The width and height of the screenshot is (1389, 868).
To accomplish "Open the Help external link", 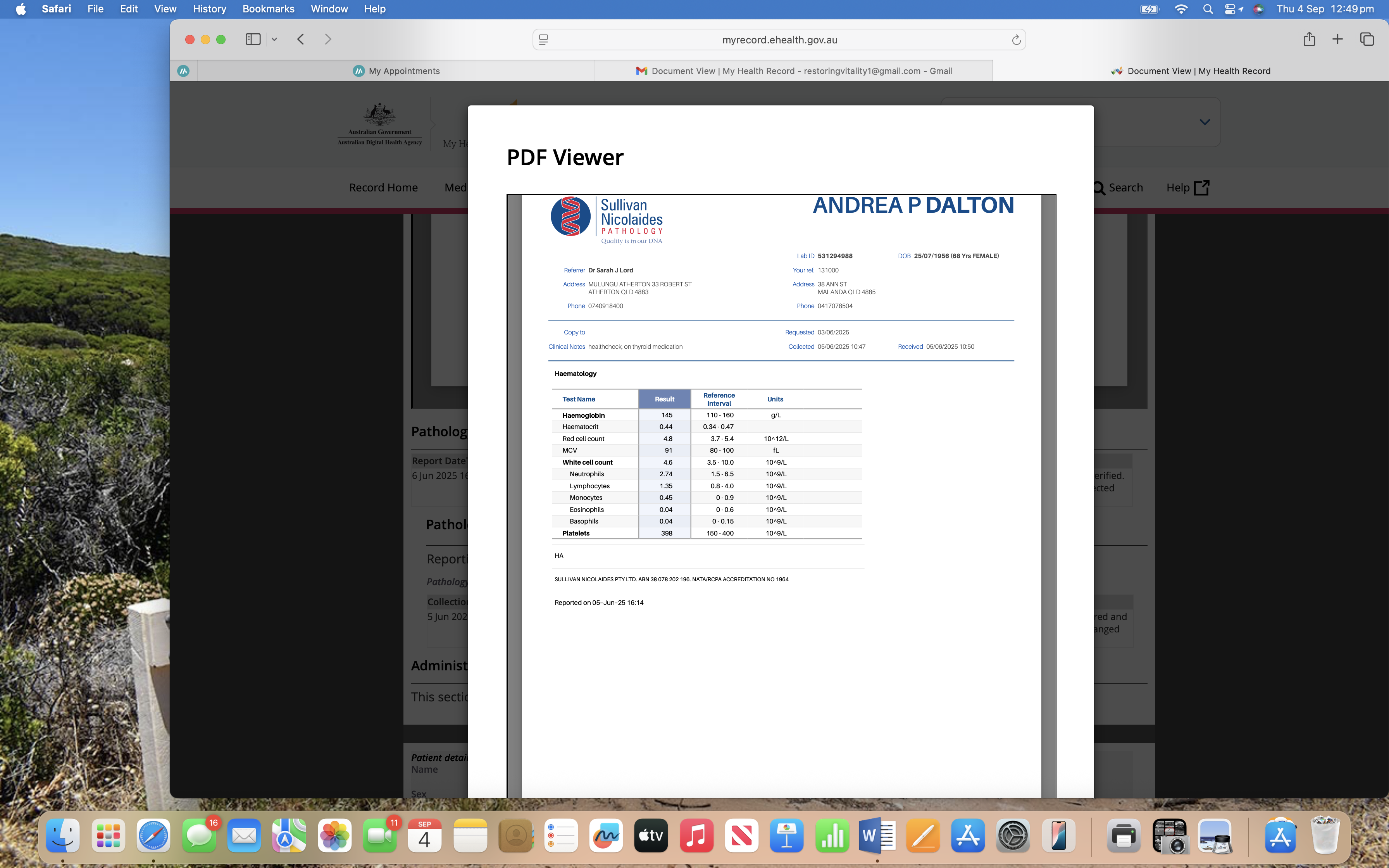I will (1187, 188).
